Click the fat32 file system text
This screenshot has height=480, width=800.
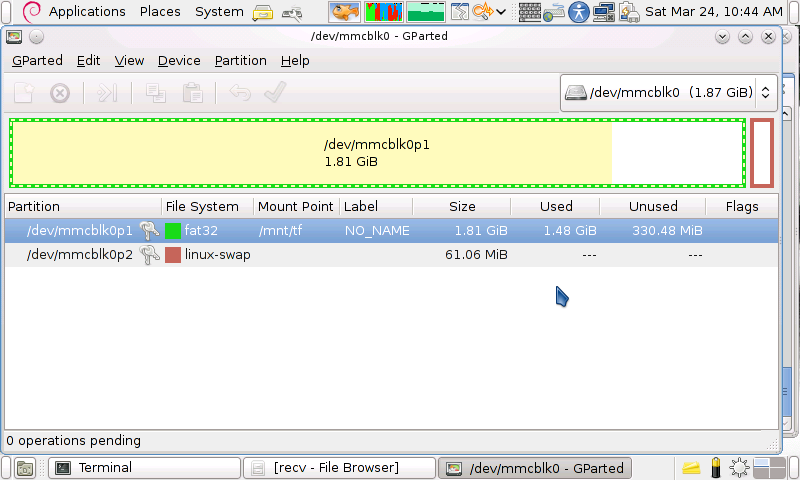[x=201, y=231]
